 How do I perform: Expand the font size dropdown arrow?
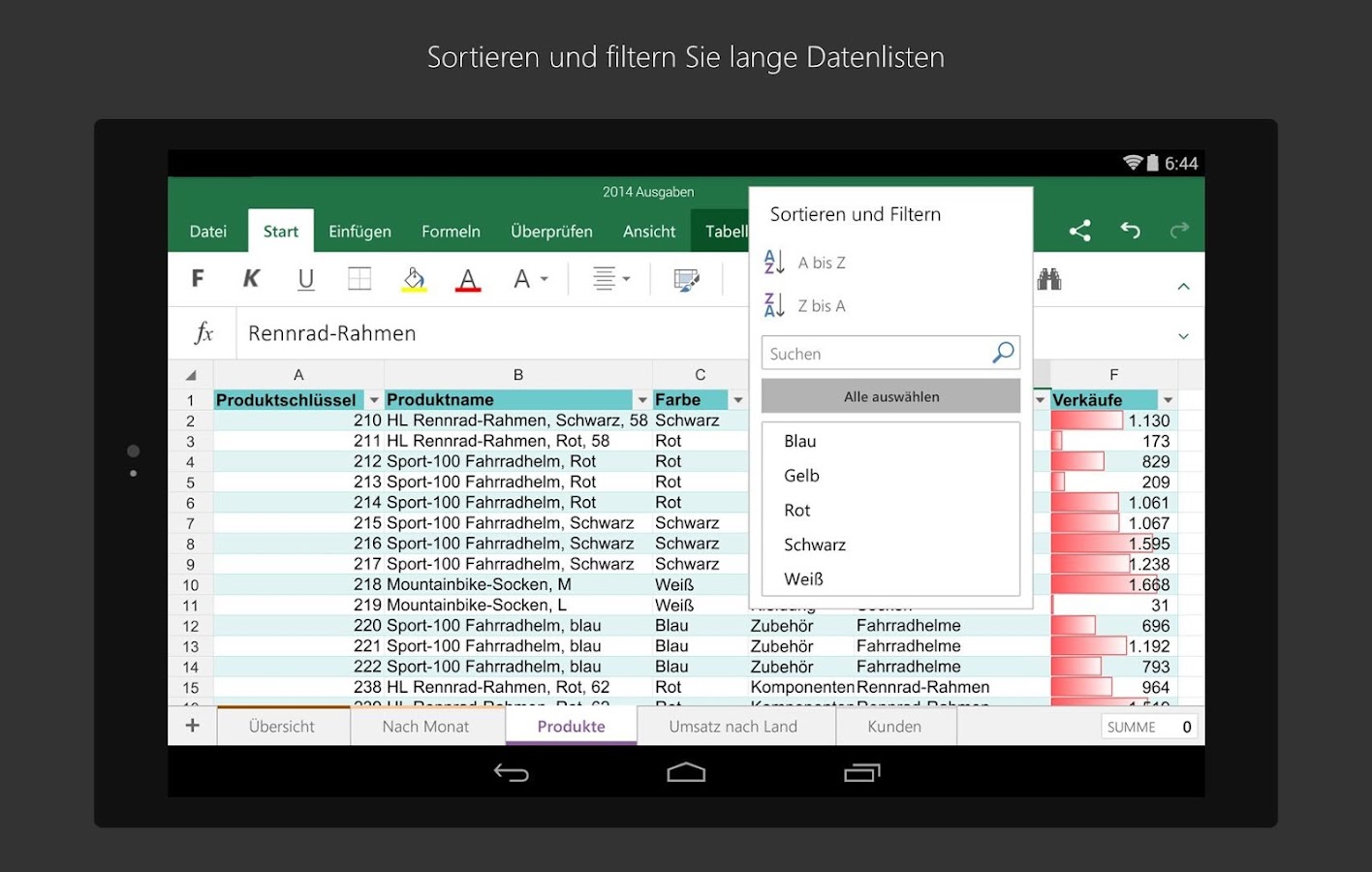pyautogui.click(x=543, y=280)
